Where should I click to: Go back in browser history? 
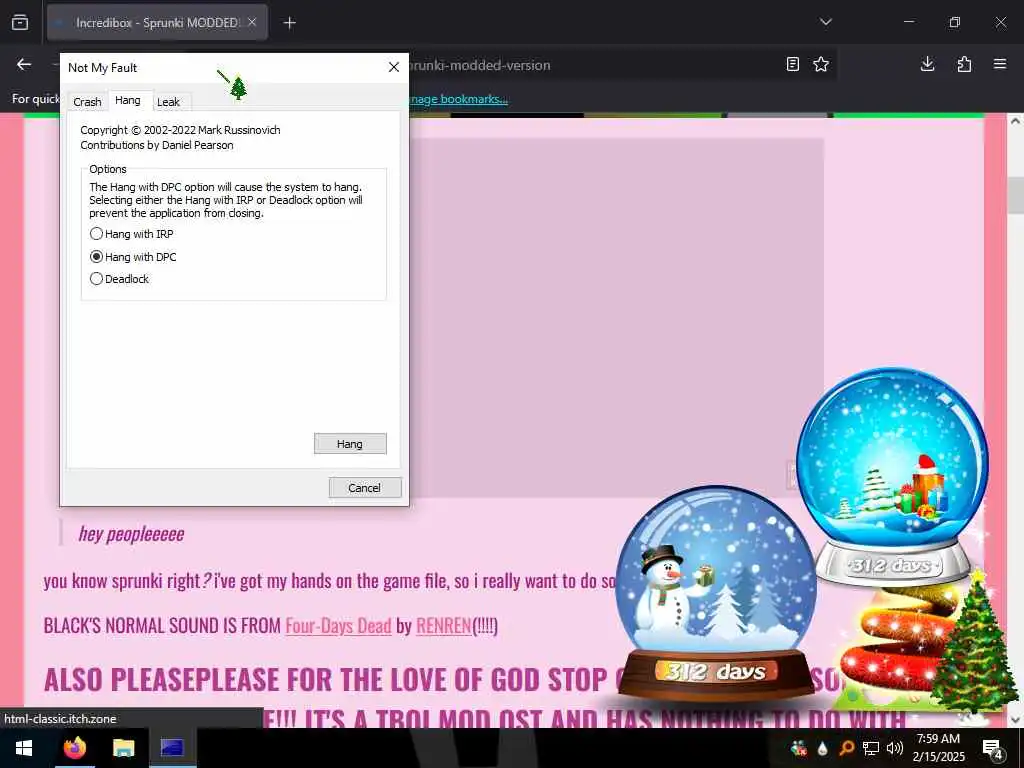coord(24,64)
